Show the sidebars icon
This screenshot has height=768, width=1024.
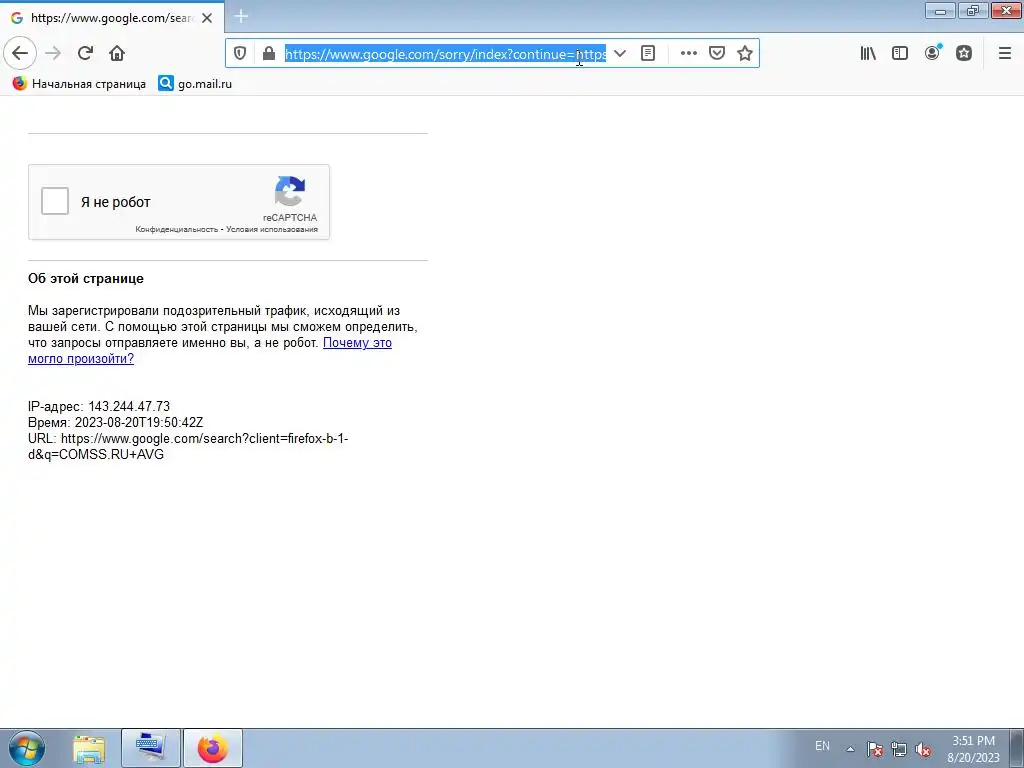click(900, 54)
